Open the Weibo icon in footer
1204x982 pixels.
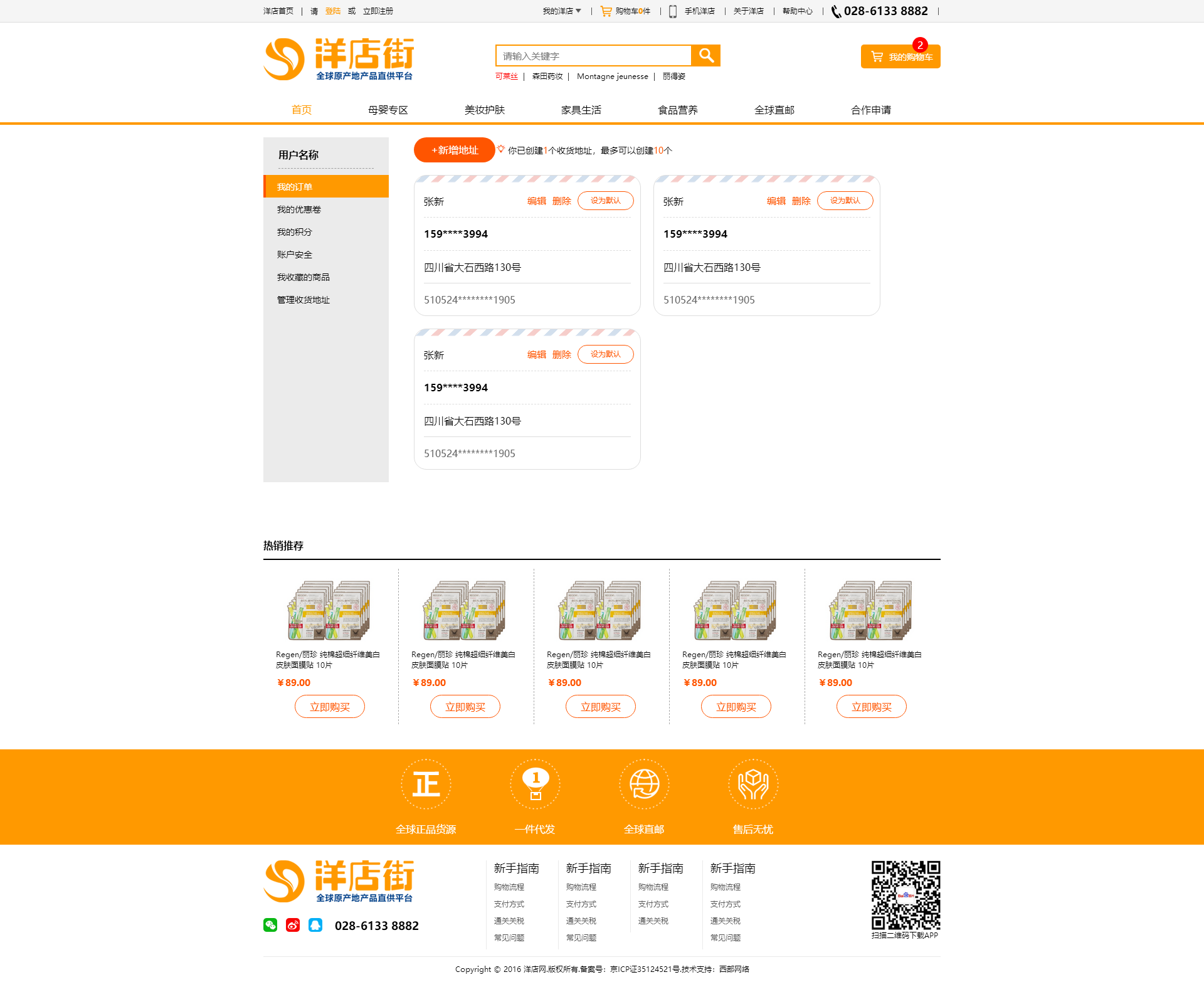point(293,925)
